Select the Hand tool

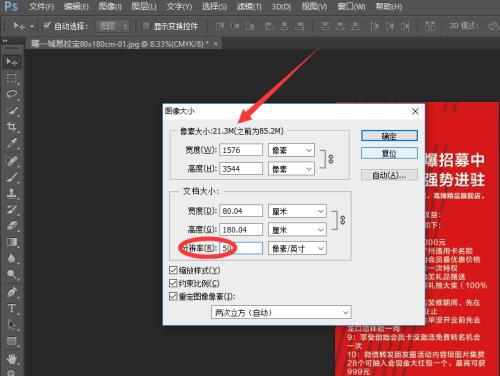(12, 359)
